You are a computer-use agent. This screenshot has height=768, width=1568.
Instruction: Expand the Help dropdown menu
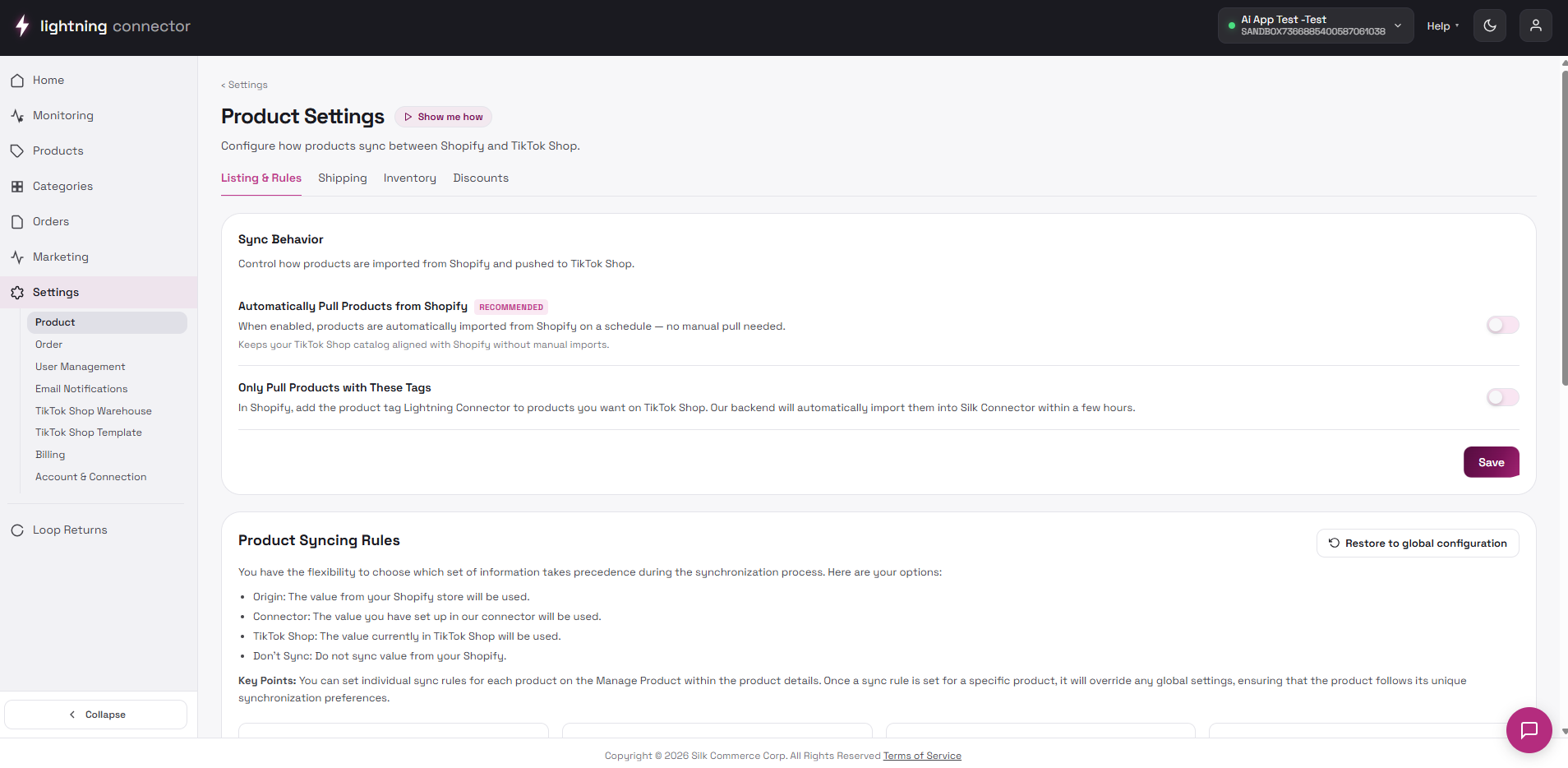[1443, 26]
